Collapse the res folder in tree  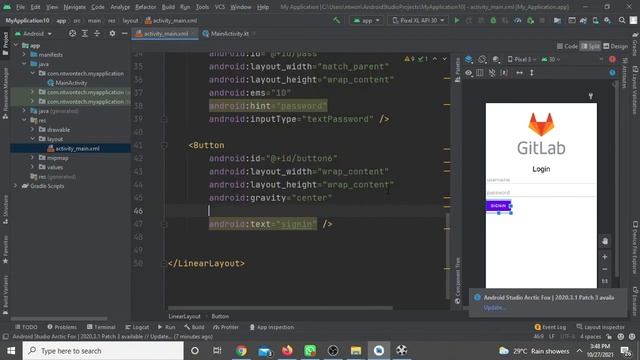click(24, 120)
